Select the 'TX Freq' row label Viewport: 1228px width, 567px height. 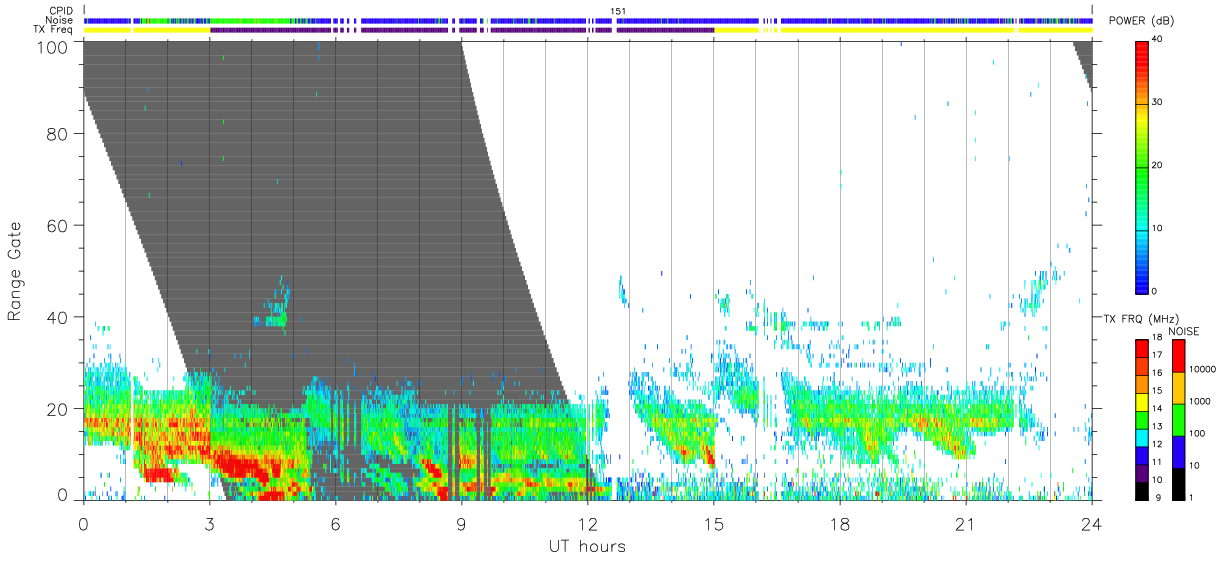pos(55,30)
